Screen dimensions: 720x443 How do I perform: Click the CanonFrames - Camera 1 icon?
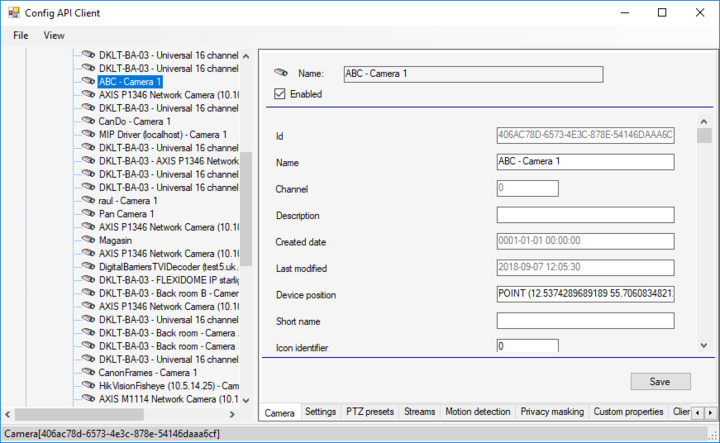(x=88, y=372)
